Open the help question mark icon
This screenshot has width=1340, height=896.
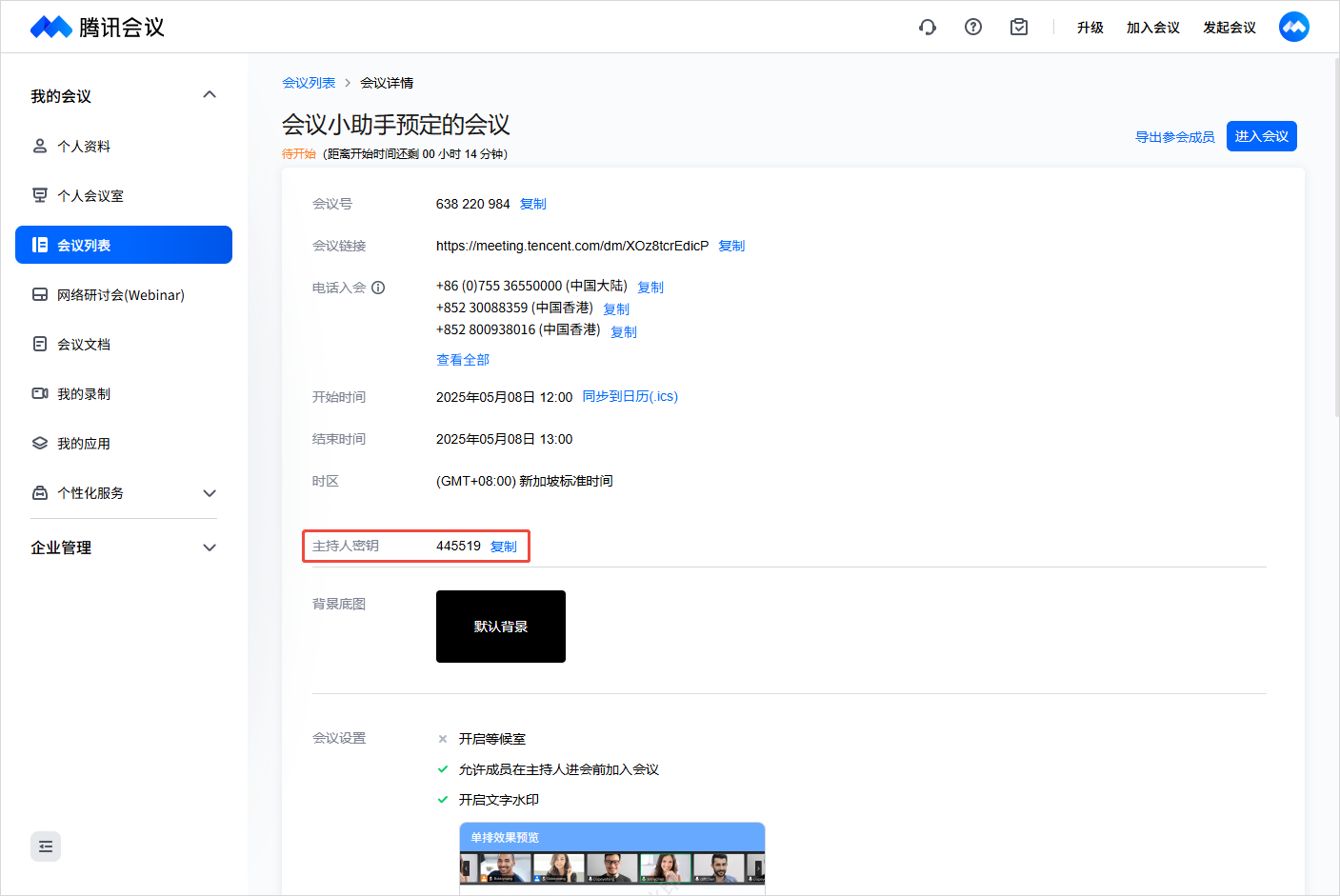coord(973,27)
